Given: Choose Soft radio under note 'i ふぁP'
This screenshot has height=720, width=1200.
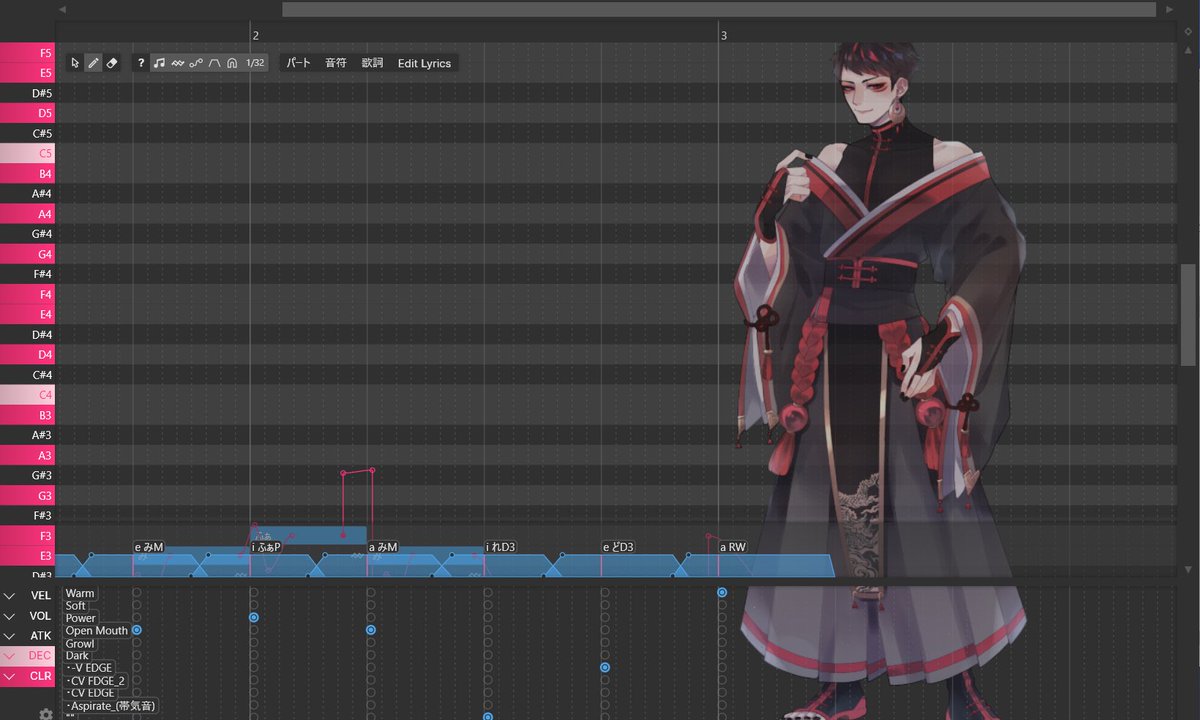Looking at the screenshot, I should [254, 606].
